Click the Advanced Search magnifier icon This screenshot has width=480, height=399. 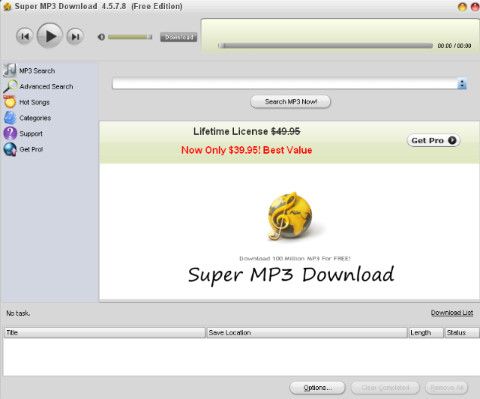(10, 86)
